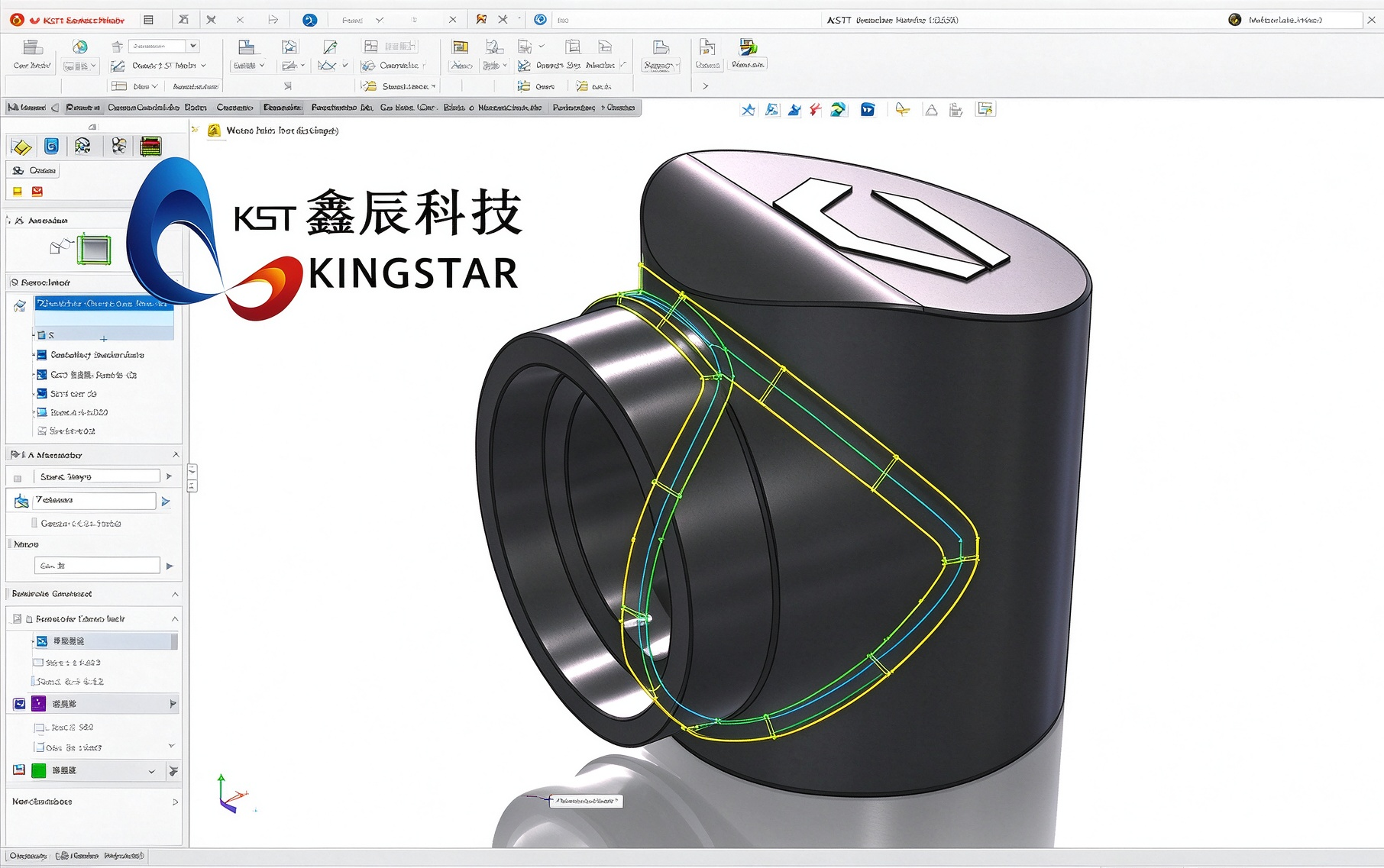This screenshot has width=1384, height=868.
Task: Click the yellow arrow view toolbar icon
Action: click(902, 110)
